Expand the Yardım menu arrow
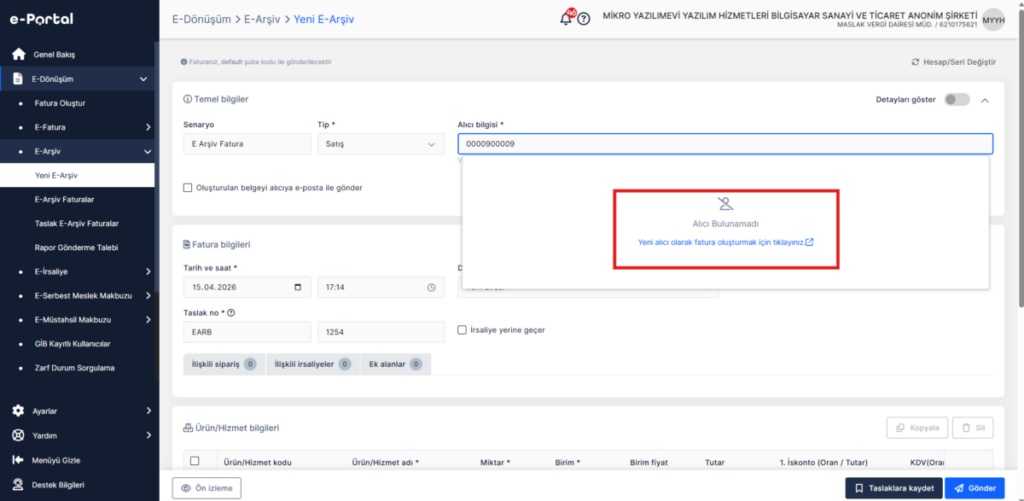This screenshot has width=1024, height=501. [x=148, y=435]
